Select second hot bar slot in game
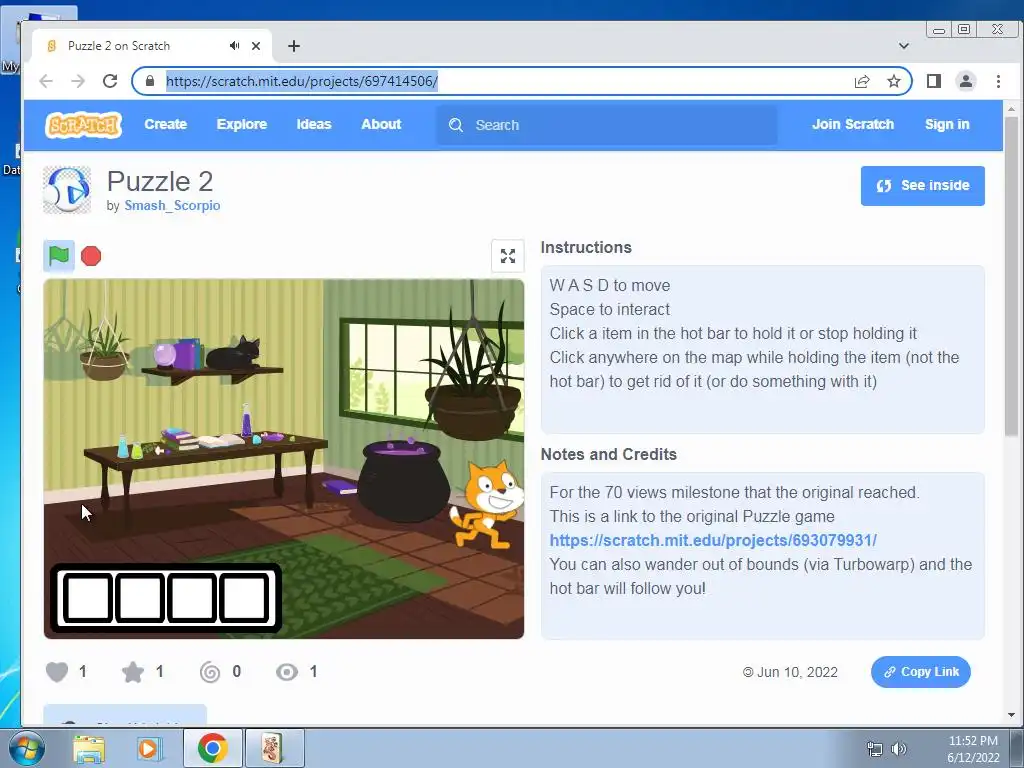The image size is (1024, 768). coord(140,598)
